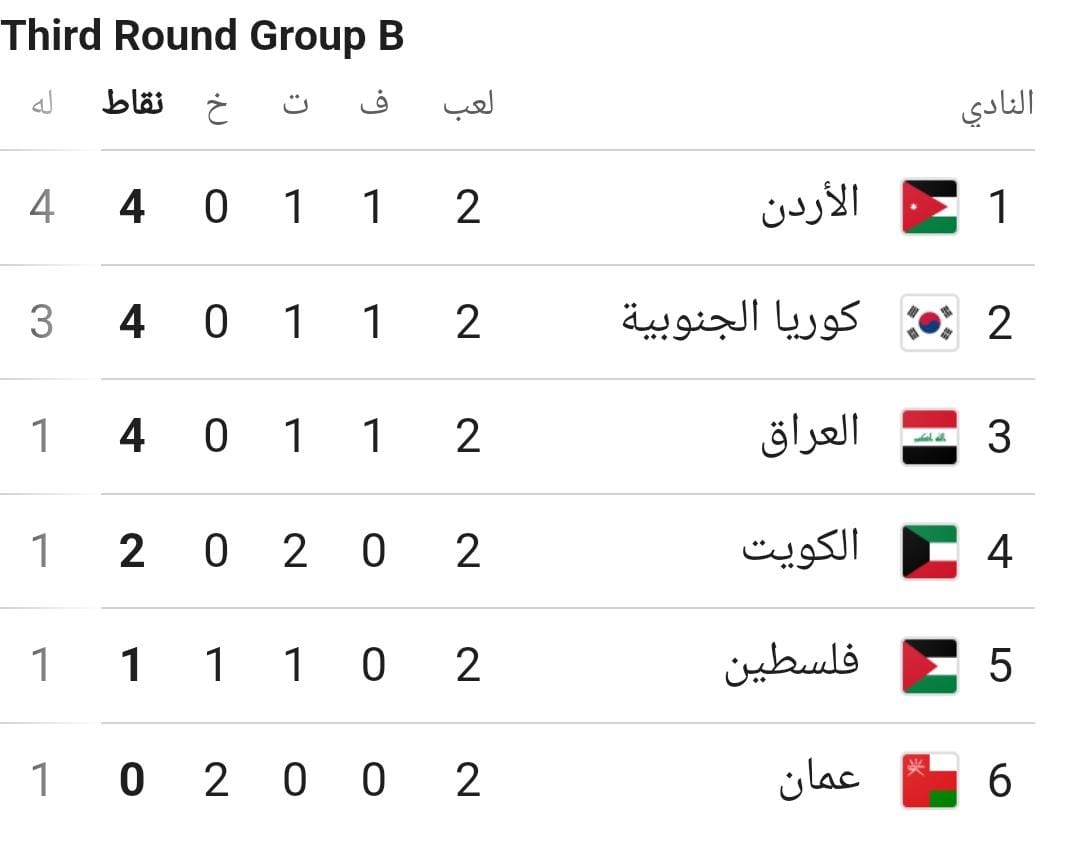
Task: Click the النادي club column header
Action: click(998, 107)
